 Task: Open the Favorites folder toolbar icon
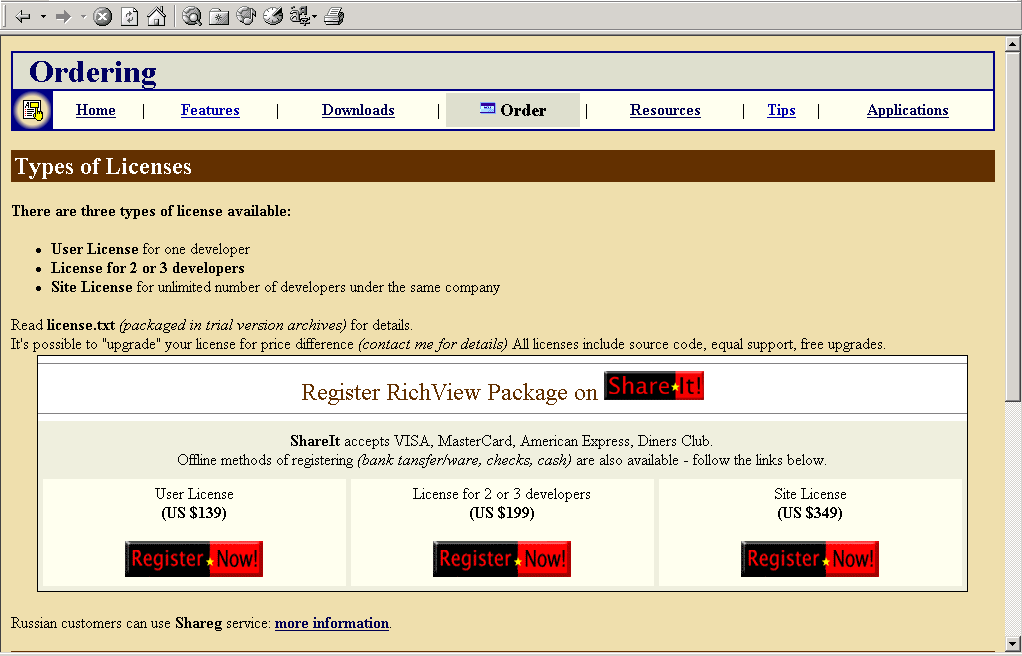click(219, 17)
